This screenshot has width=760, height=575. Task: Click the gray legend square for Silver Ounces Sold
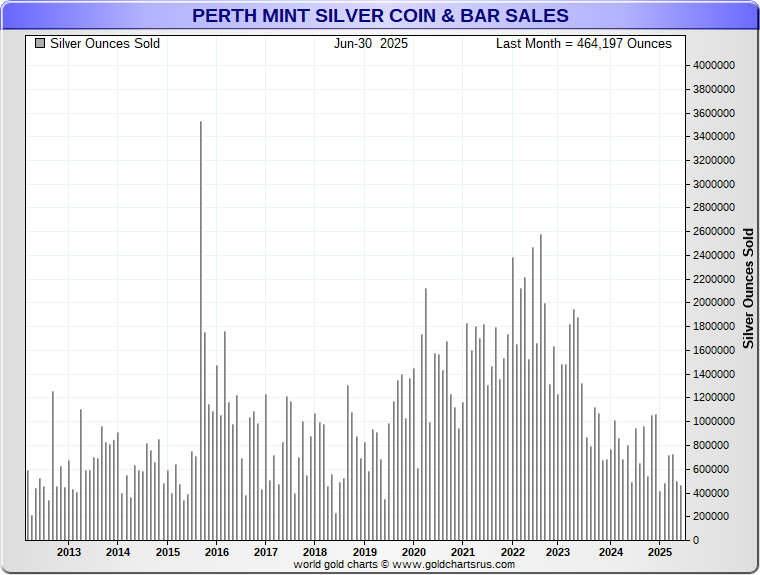40,44
